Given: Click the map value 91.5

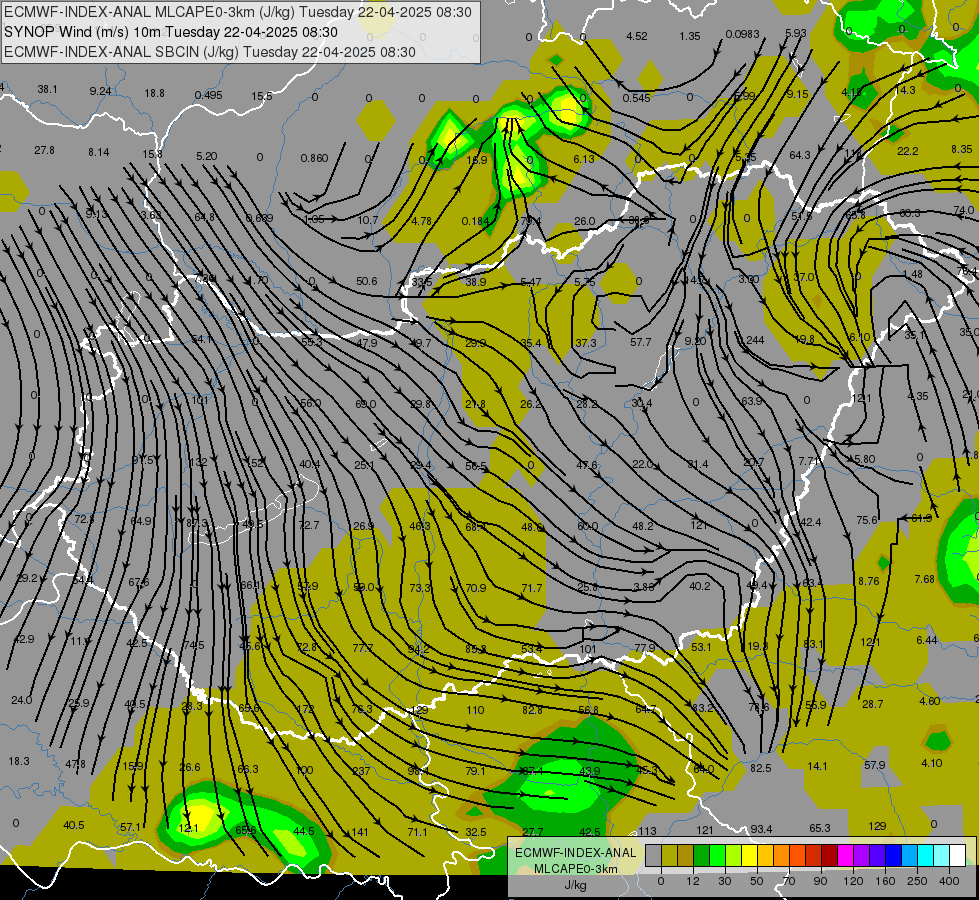Looking at the screenshot, I should click(142, 460).
